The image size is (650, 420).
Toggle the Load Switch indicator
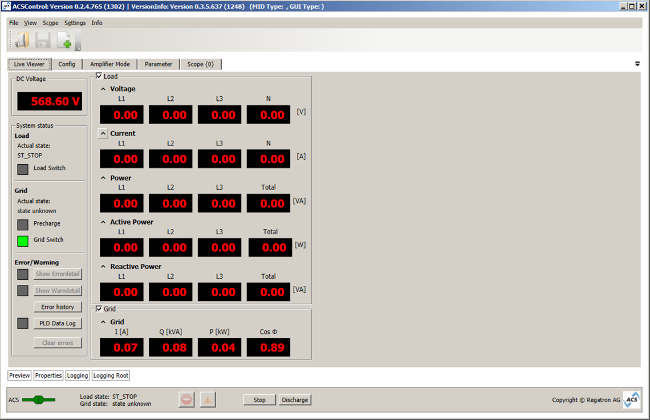tap(23, 169)
